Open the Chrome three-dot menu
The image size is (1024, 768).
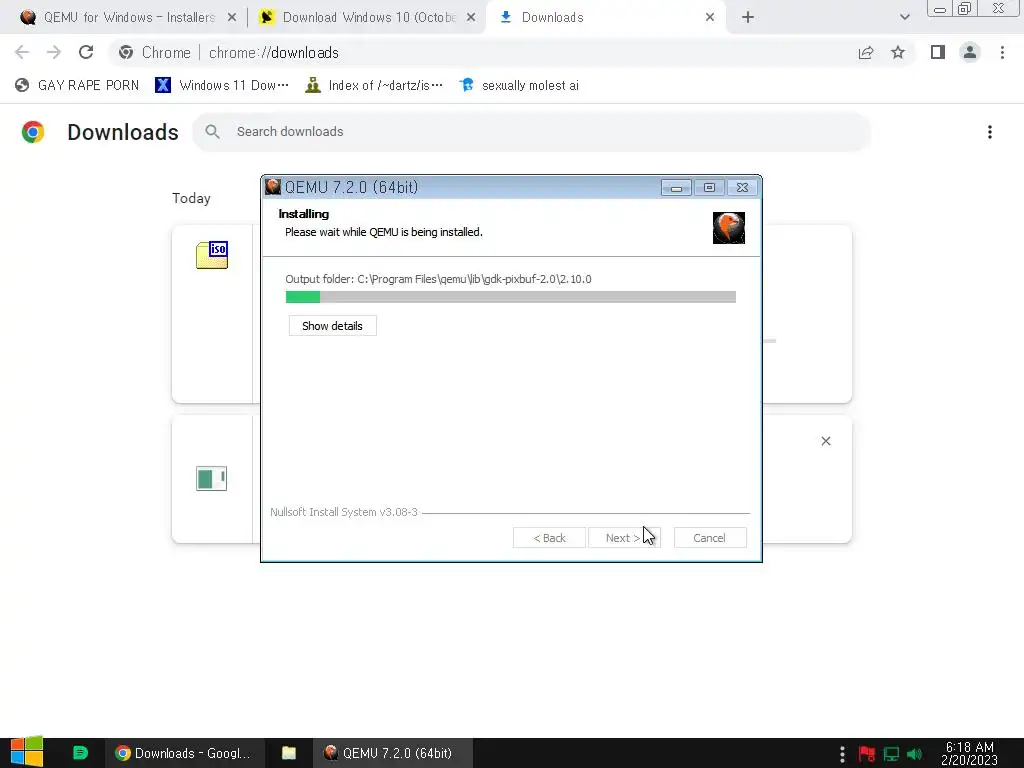click(x=1002, y=52)
